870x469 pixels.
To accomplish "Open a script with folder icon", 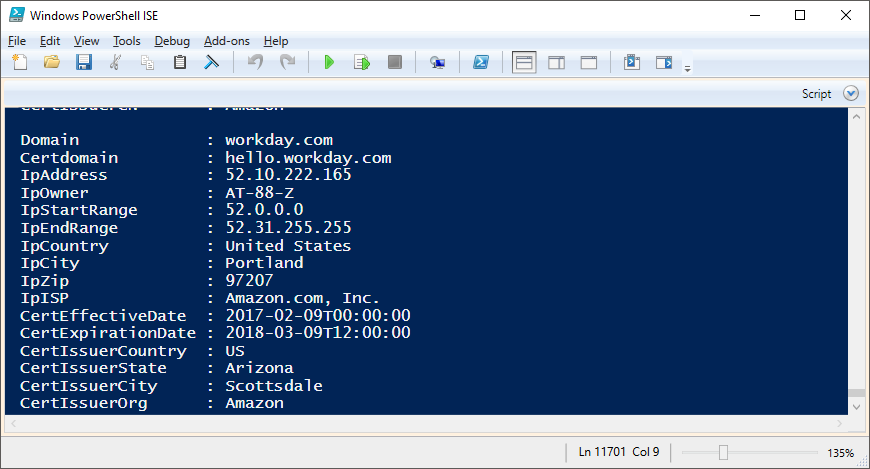I will (52, 62).
